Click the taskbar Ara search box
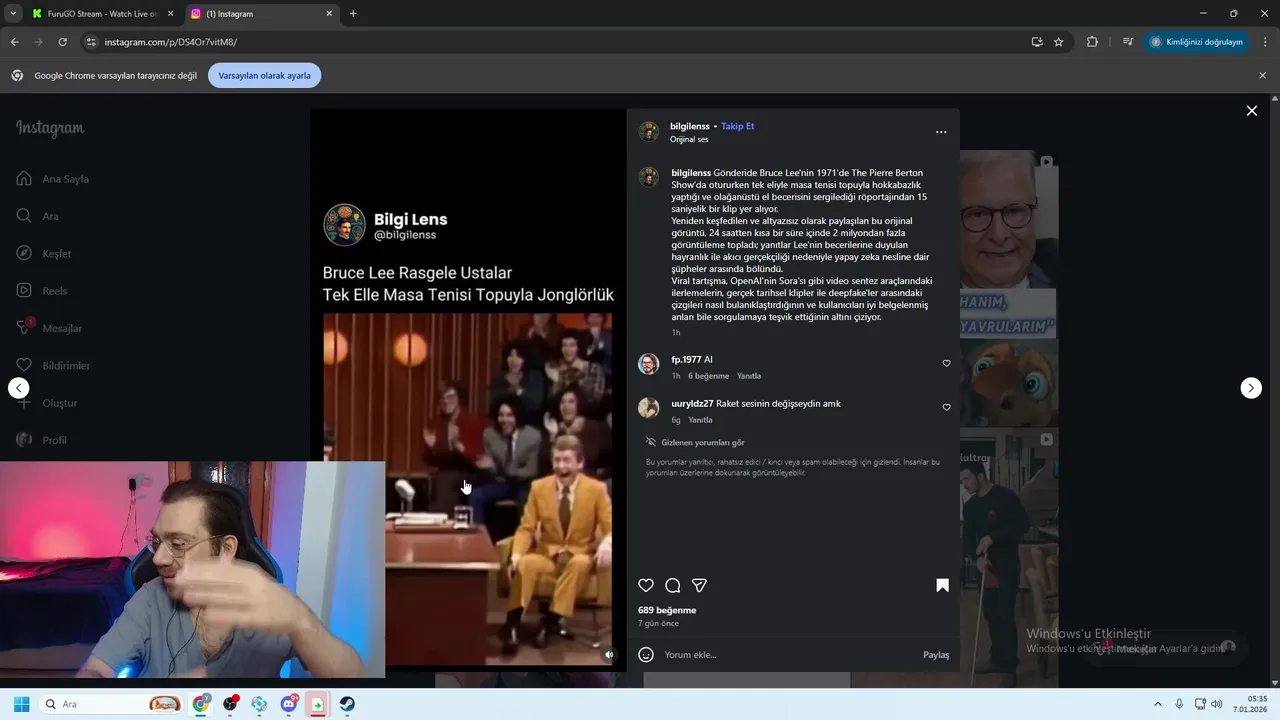The height and width of the screenshot is (720, 1280). pyautogui.click(x=112, y=704)
